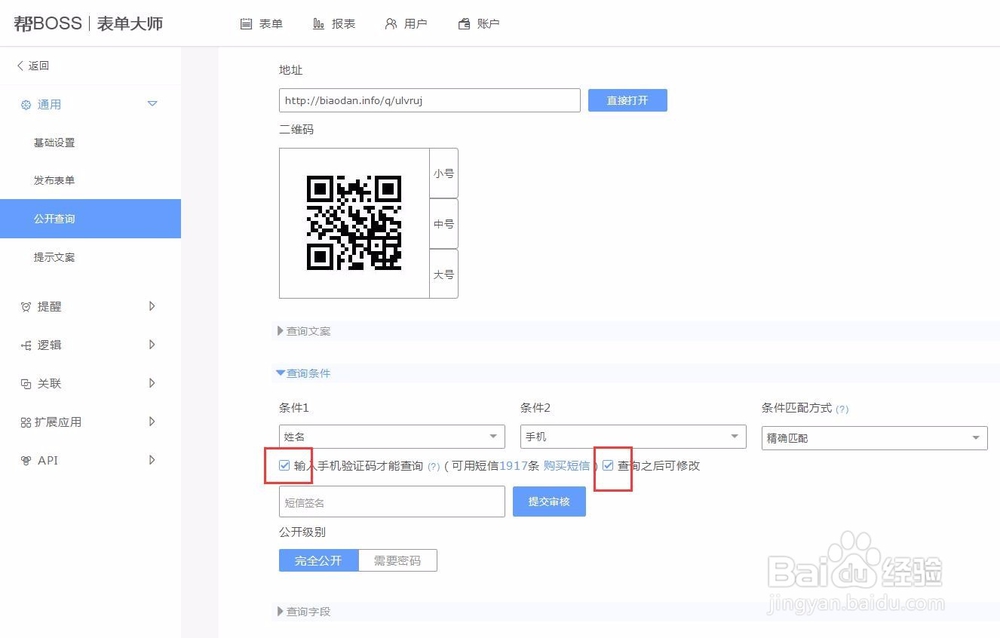Collapse the 通用 sidebar group arrow
The width and height of the screenshot is (1000, 638).
pyautogui.click(x=152, y=103)
